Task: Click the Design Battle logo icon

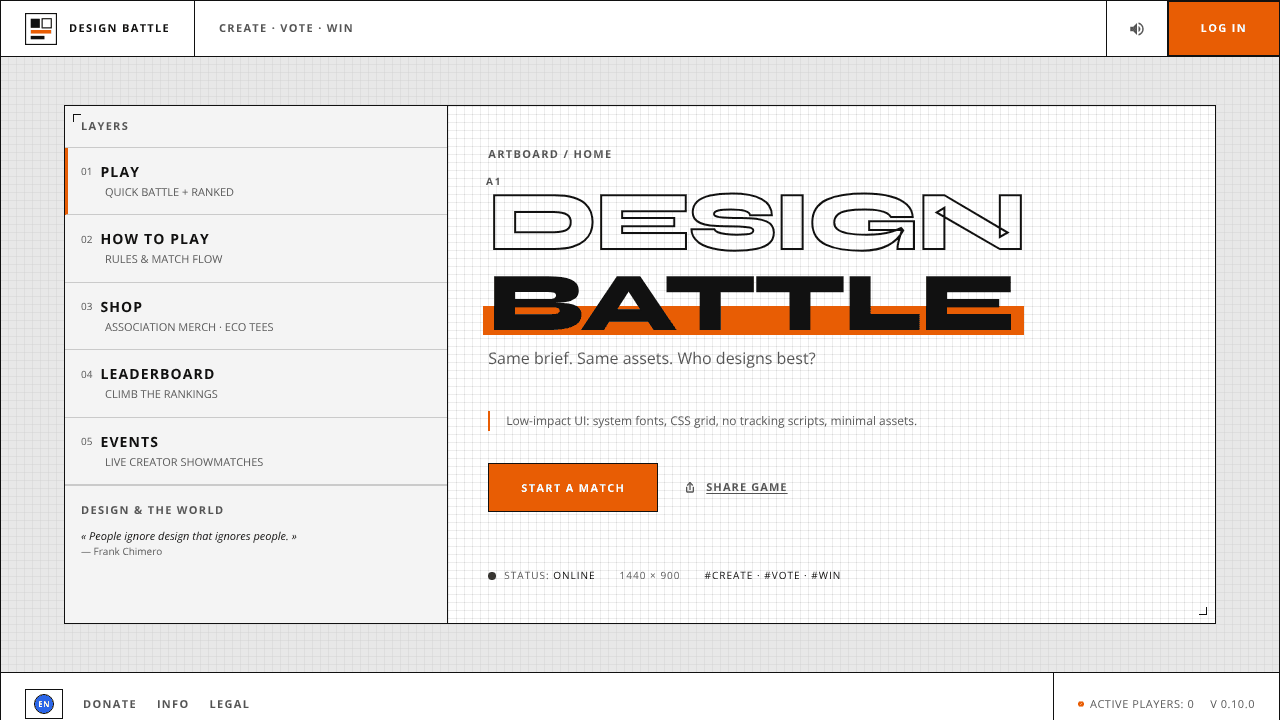Action: click(41, 29)
